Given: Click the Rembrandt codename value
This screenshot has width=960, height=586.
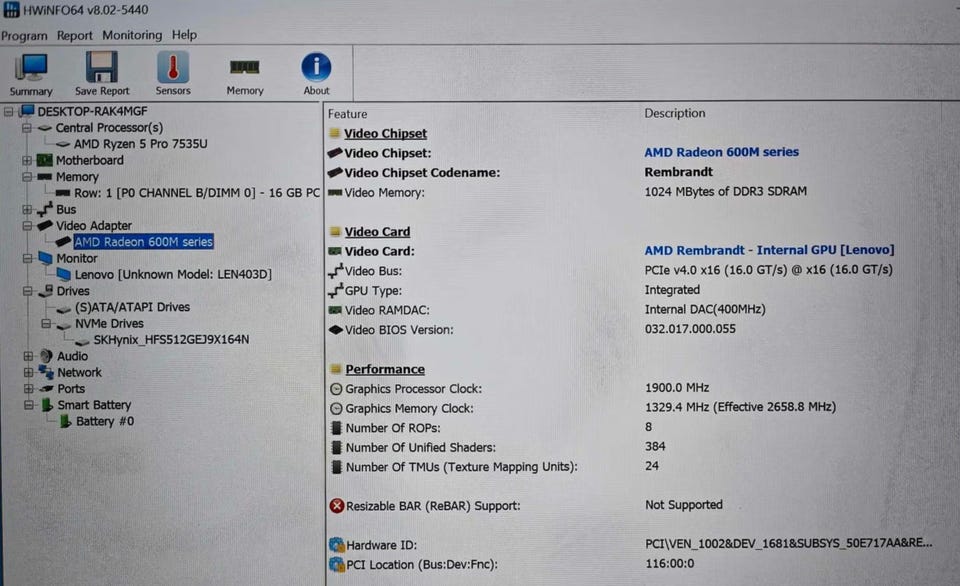Looking at the screenshot, I should pos(678,172).
